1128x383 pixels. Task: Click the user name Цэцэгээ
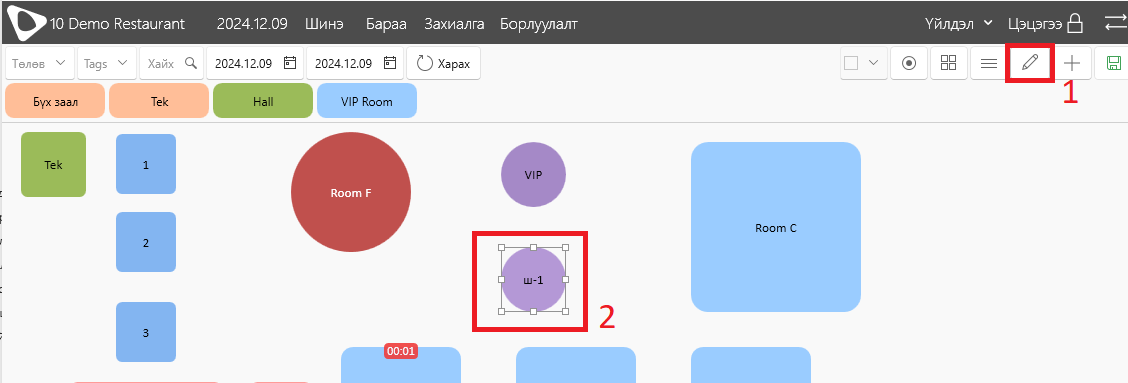pos(1035,24)
